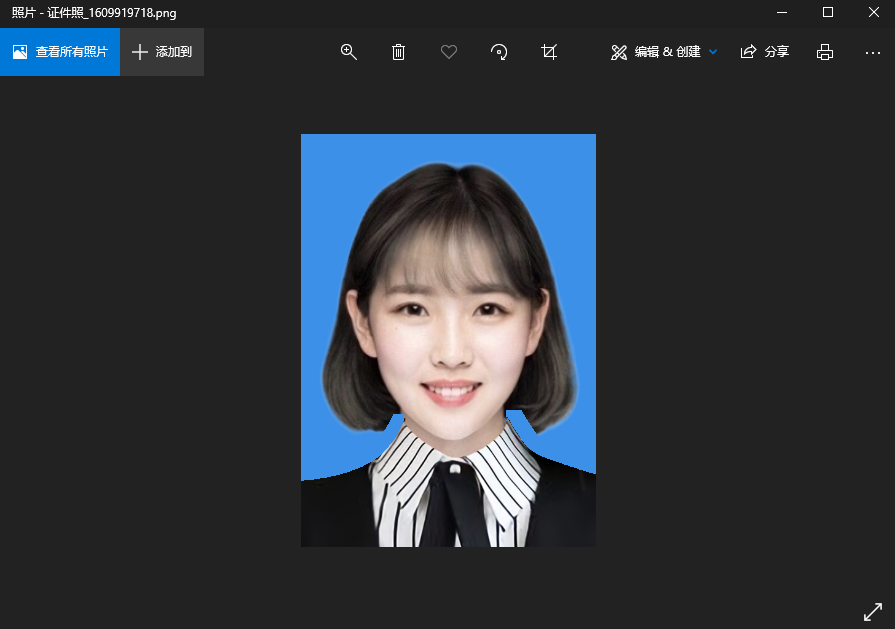Select the crop tool icon

(x=549, y=52)
